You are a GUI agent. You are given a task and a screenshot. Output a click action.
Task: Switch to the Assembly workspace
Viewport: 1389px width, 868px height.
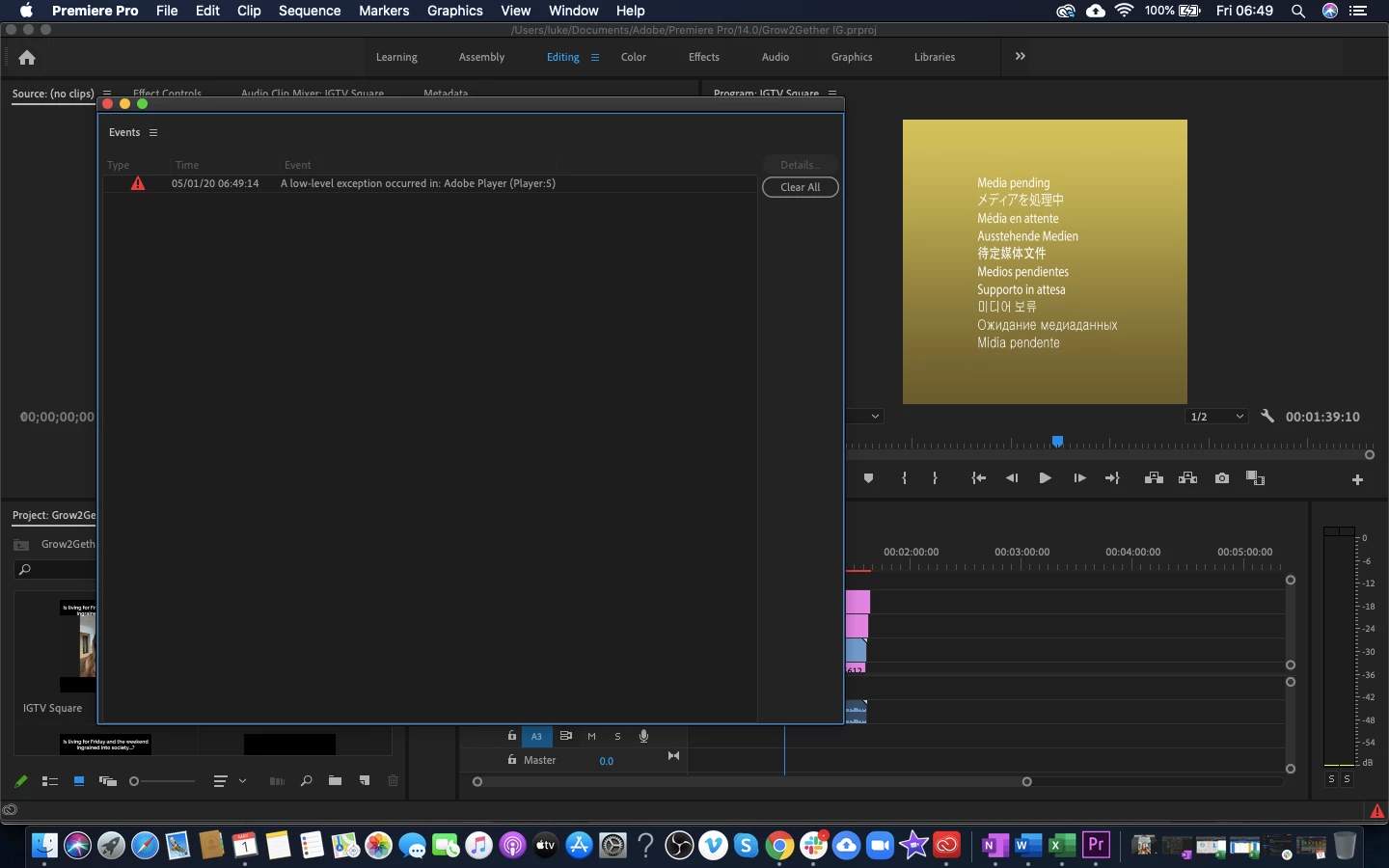point(481,57)
